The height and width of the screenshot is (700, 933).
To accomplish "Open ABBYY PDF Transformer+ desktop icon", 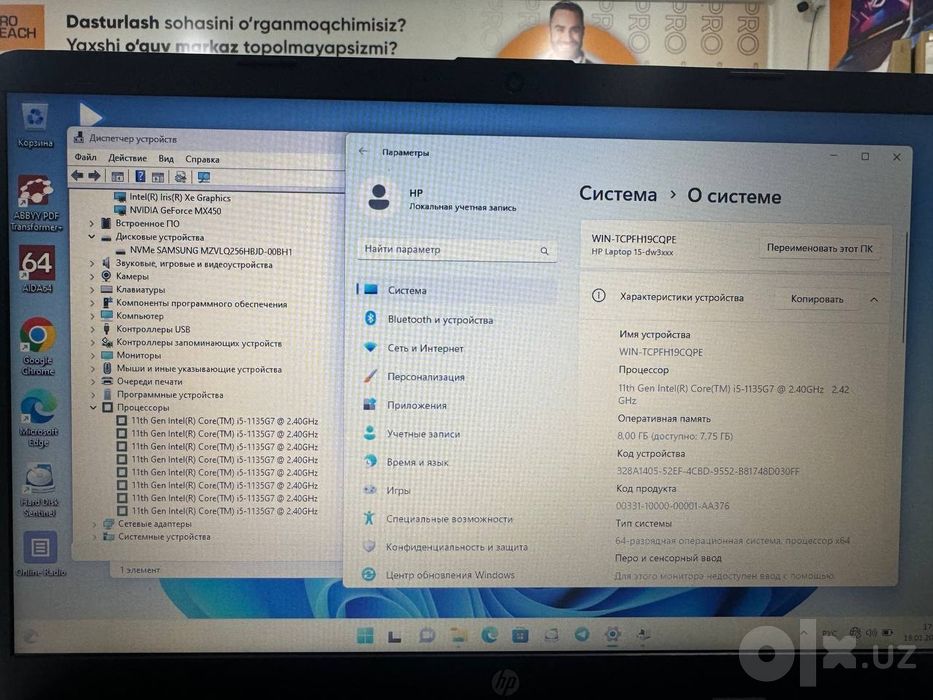I will (36, 204).
